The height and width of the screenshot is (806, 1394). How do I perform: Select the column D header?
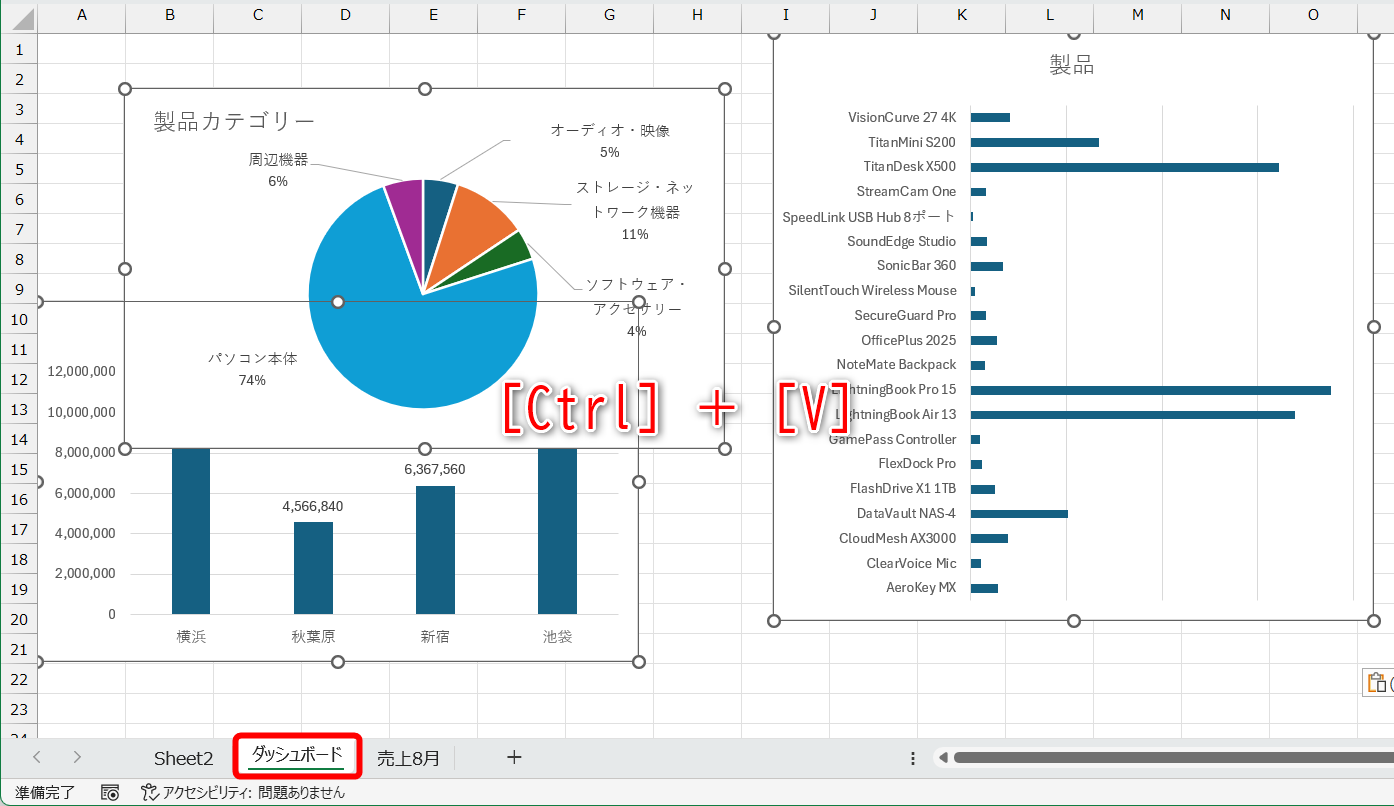[x=345, y=16]
